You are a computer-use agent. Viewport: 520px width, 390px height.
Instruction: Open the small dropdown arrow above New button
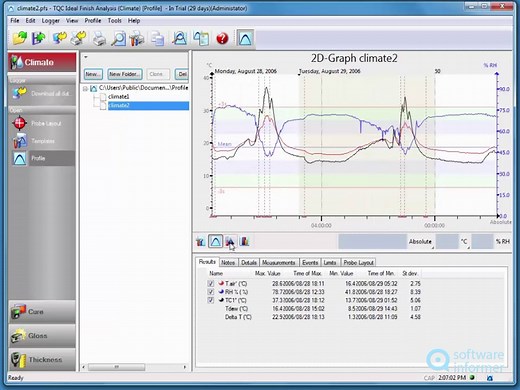[x=86, y=57]
